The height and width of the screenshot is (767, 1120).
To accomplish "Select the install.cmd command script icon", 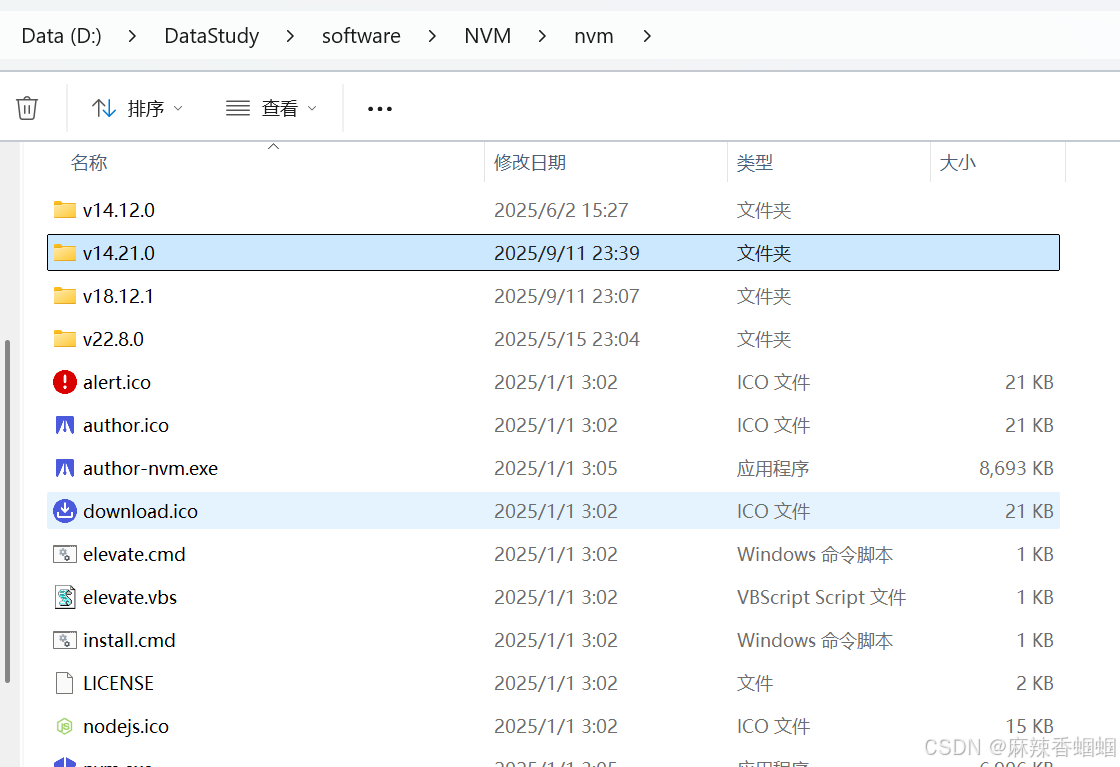I will tap(64, 640).
